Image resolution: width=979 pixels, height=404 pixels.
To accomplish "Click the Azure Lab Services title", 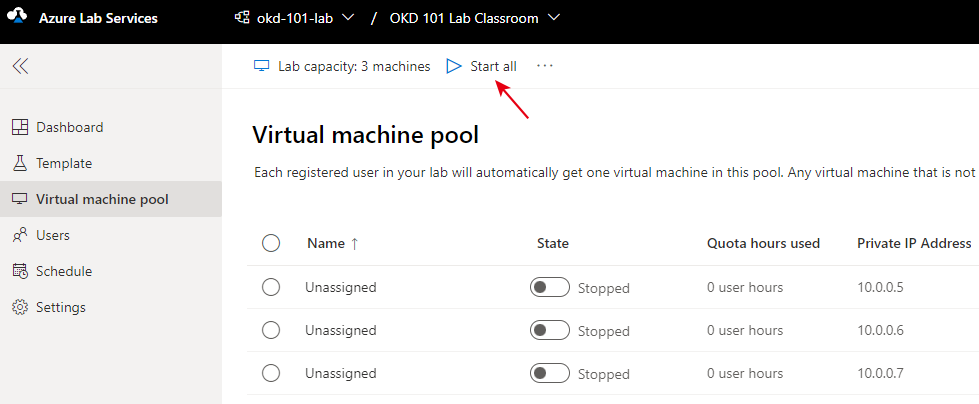I will tap(98, 18).
